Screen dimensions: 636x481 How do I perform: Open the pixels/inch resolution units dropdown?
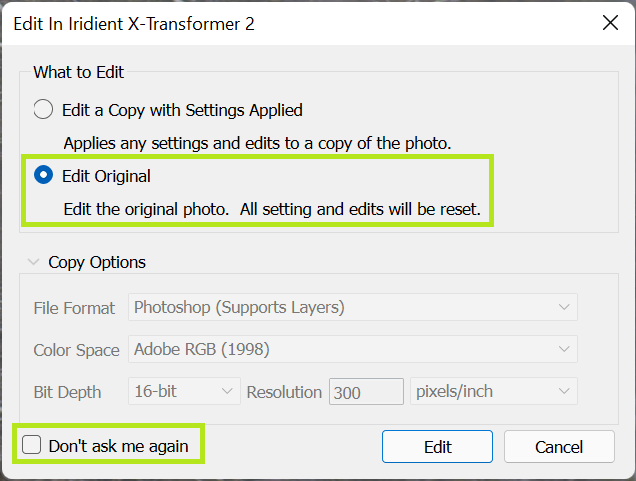pyautogui.click(x=494, y=391)
